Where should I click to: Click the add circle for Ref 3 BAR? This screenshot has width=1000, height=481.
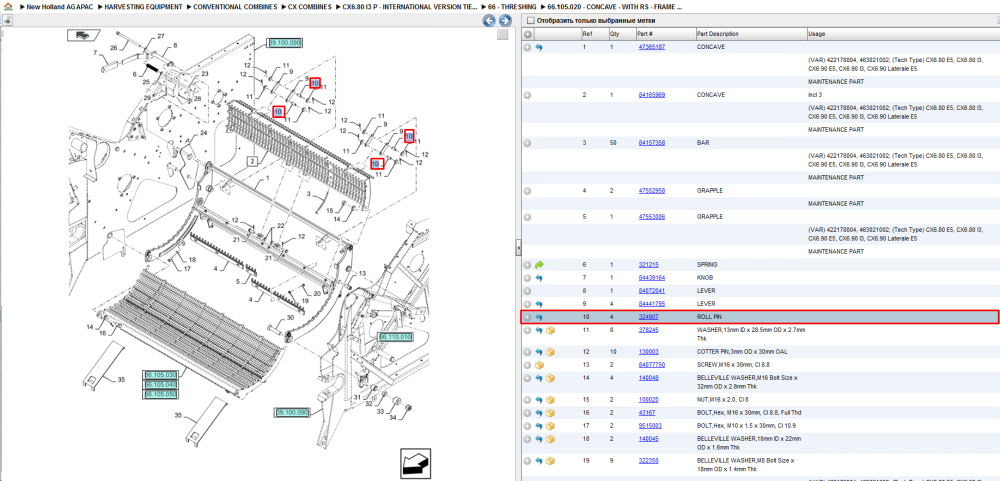point(527,143)
